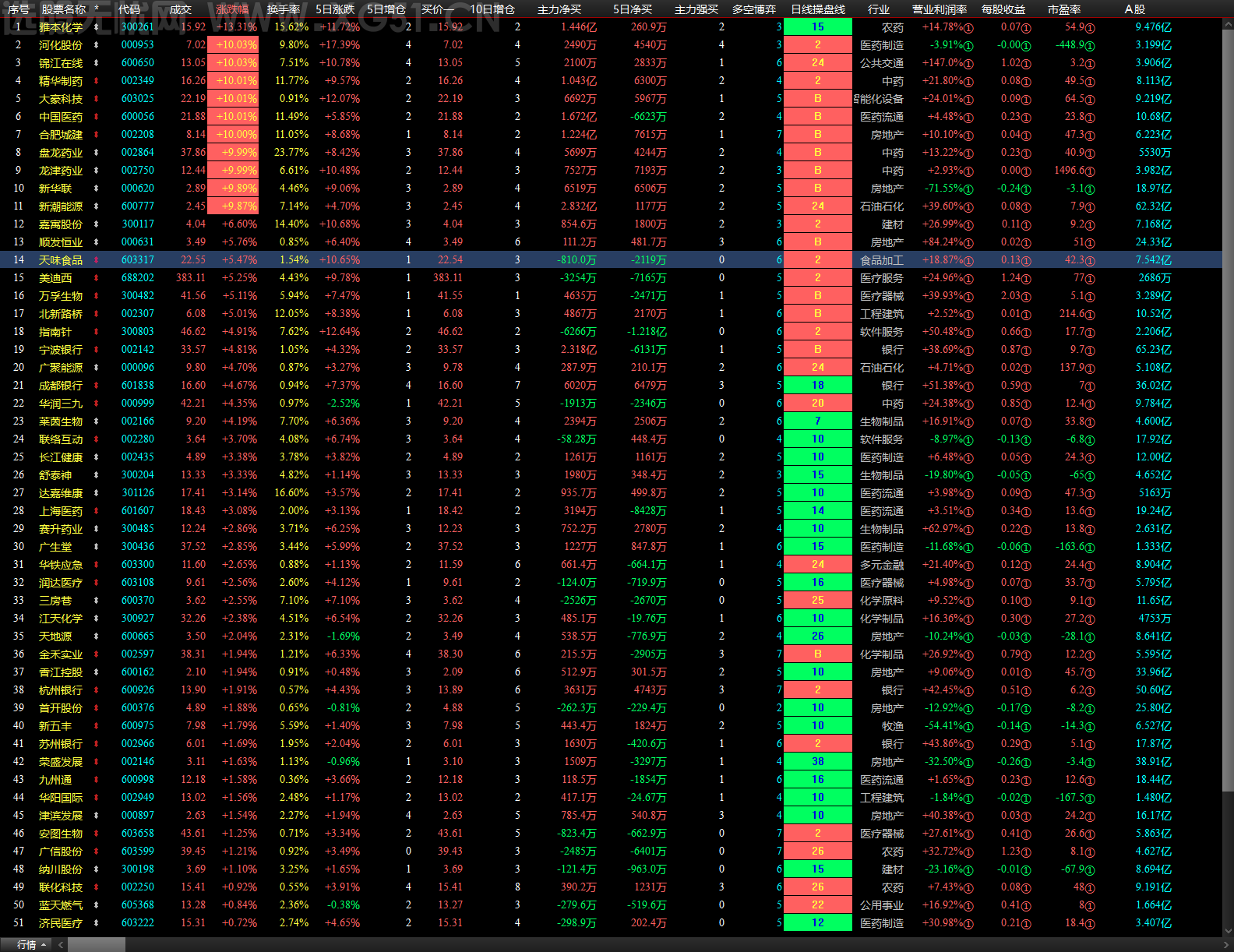Viewport: 1234px width, 952px height.
Task: Click the vertical scrollbar up arrow
Action: click(x=1229, y=23)
